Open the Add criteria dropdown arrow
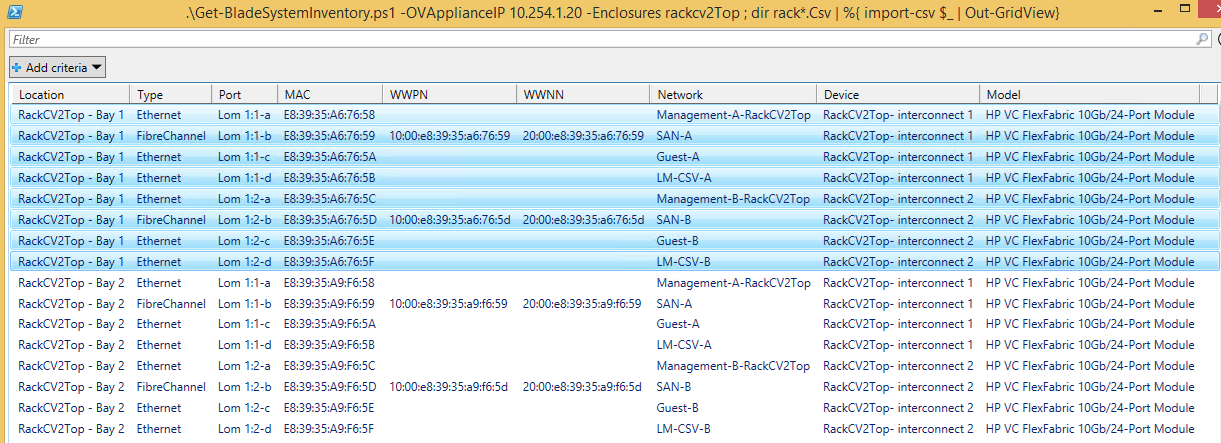Image resolution: width=1221 pixels, height=443 pixels. tap(96, 68)
